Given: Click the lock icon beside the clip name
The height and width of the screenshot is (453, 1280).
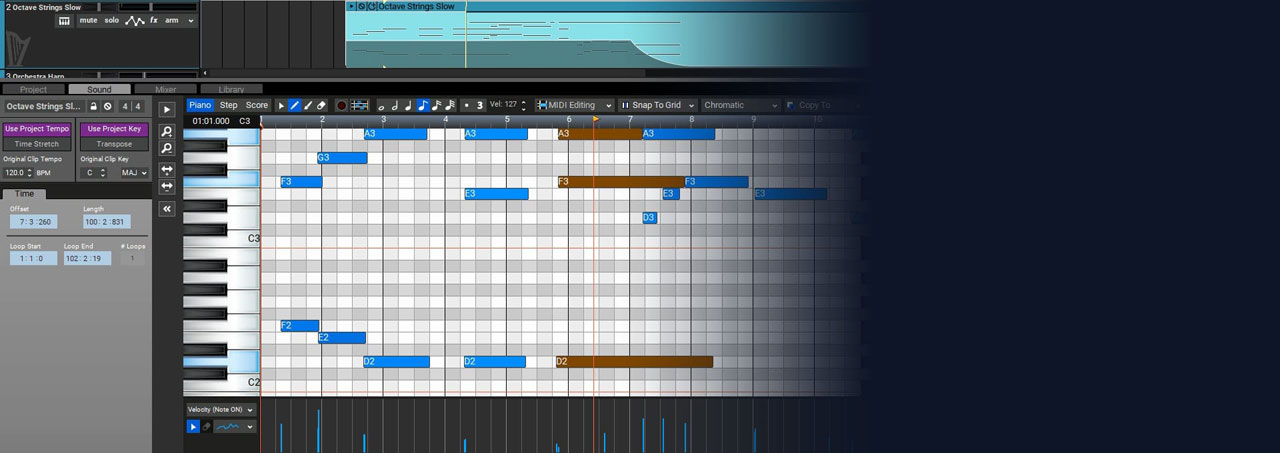Looking at the screenshot, I should point(96,106).
